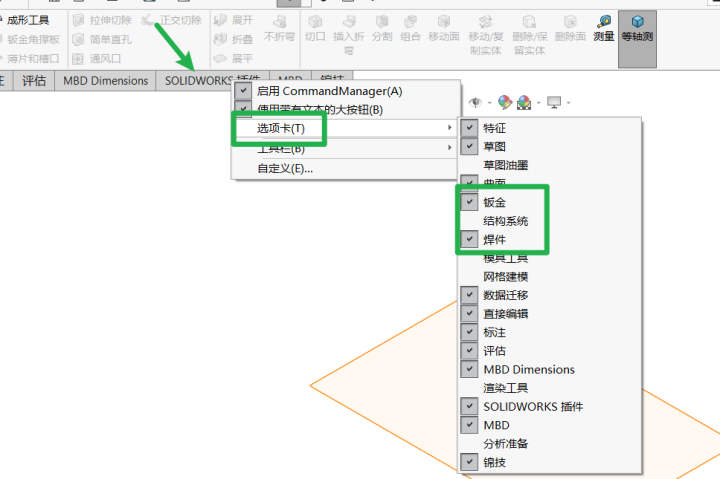
Task: Choose 自定义(E)... from context menu
Action: tap(345, 169)
